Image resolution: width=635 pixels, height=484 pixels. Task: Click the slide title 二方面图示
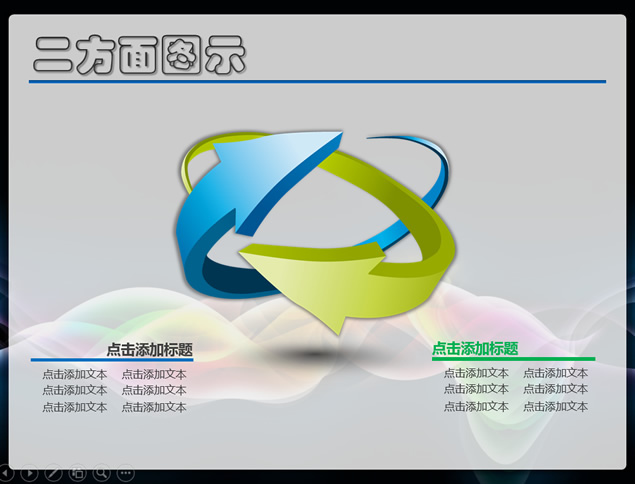(139, 55)
